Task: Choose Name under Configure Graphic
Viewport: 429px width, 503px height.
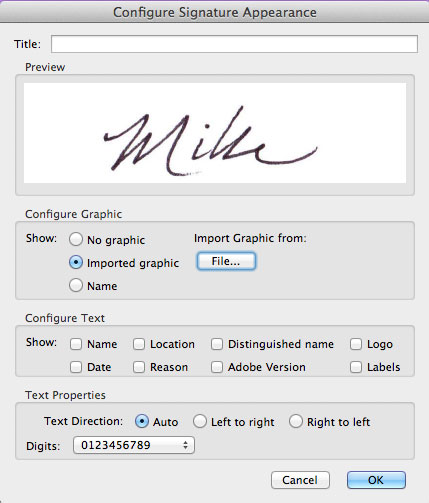Action: [76, 286]
